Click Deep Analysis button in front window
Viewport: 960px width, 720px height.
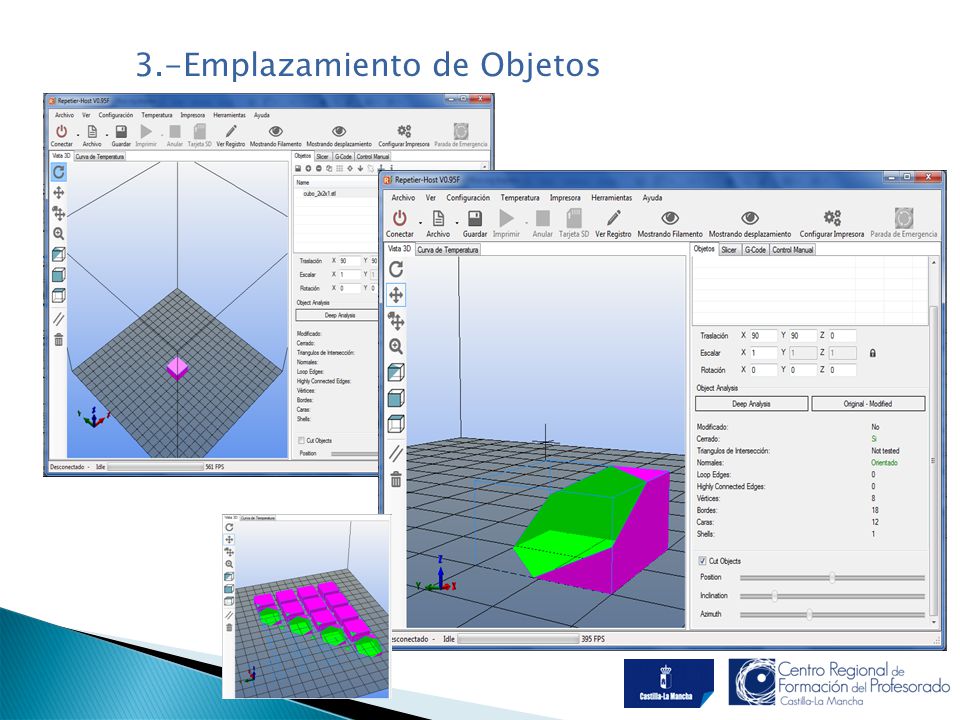point(751,404)
